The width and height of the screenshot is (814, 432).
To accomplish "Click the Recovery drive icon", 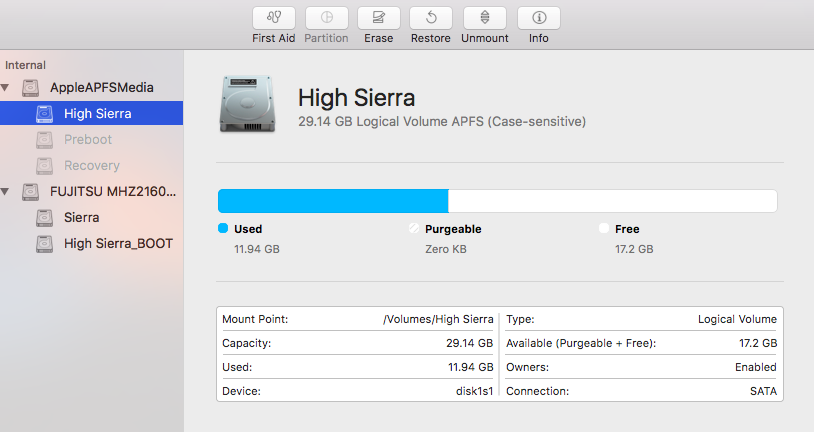I will (x=44, y=166).
